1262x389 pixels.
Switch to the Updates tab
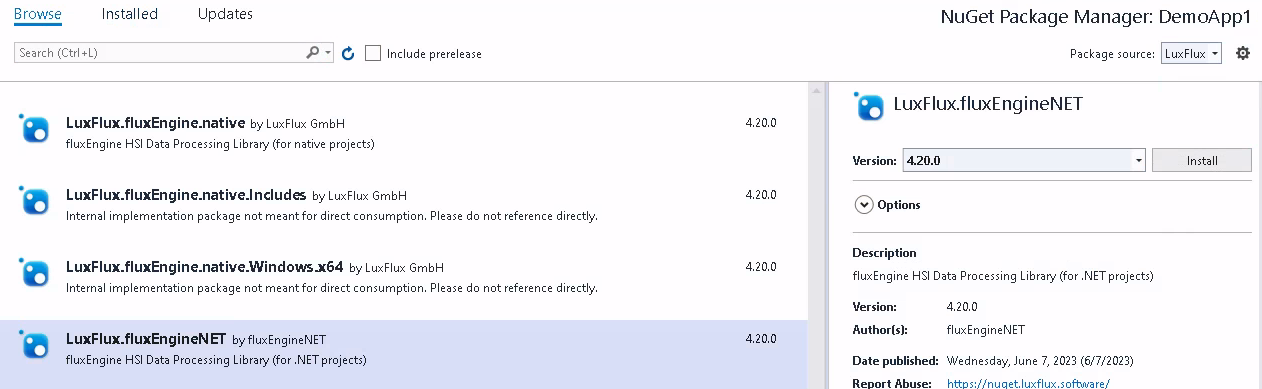(225, 14)
